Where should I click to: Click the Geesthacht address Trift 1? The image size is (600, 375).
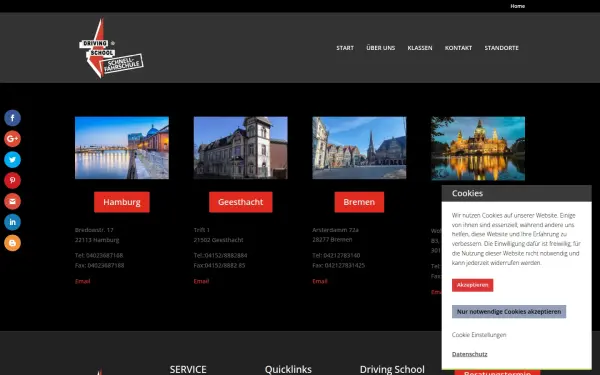(x=201, y=230)
